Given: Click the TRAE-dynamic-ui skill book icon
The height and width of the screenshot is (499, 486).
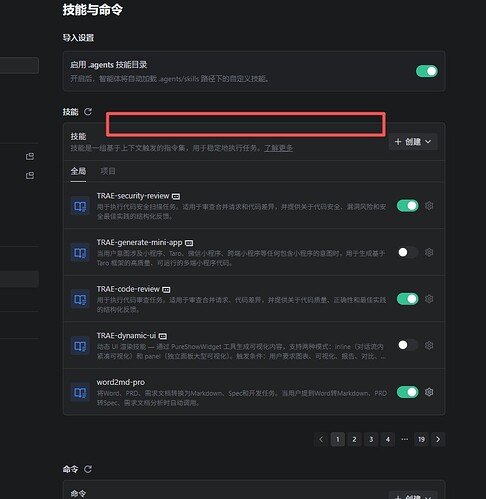Looking at the screenshot, I should pos(80,346).
